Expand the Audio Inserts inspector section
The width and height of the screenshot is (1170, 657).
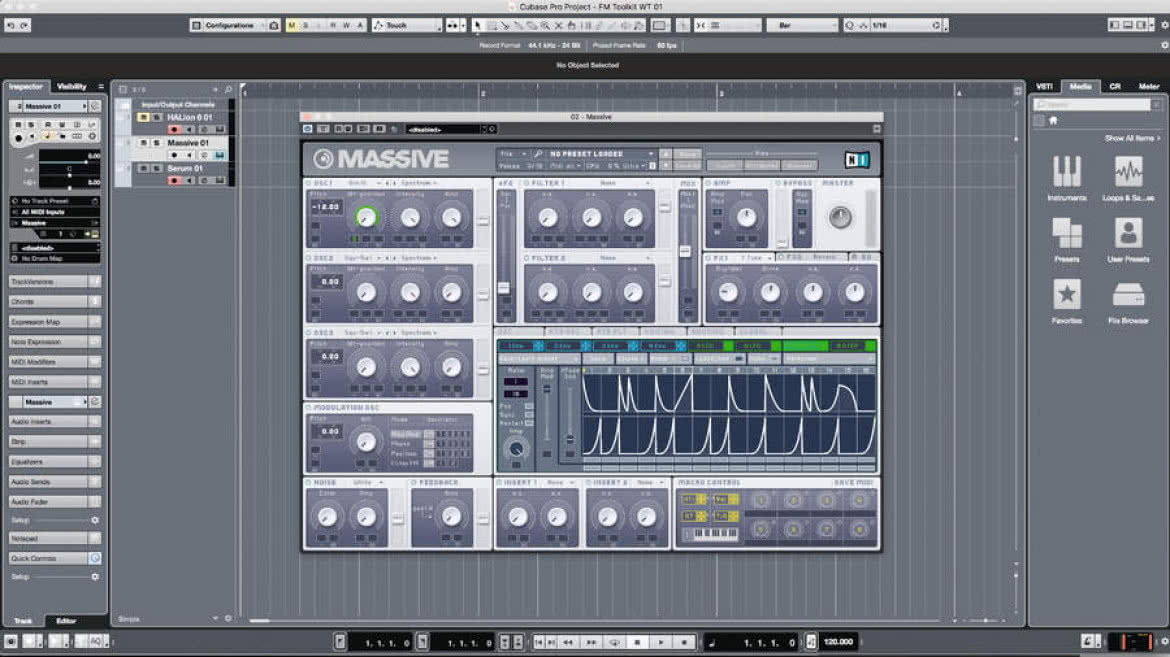pyautogui.click(x=54, y=422)
